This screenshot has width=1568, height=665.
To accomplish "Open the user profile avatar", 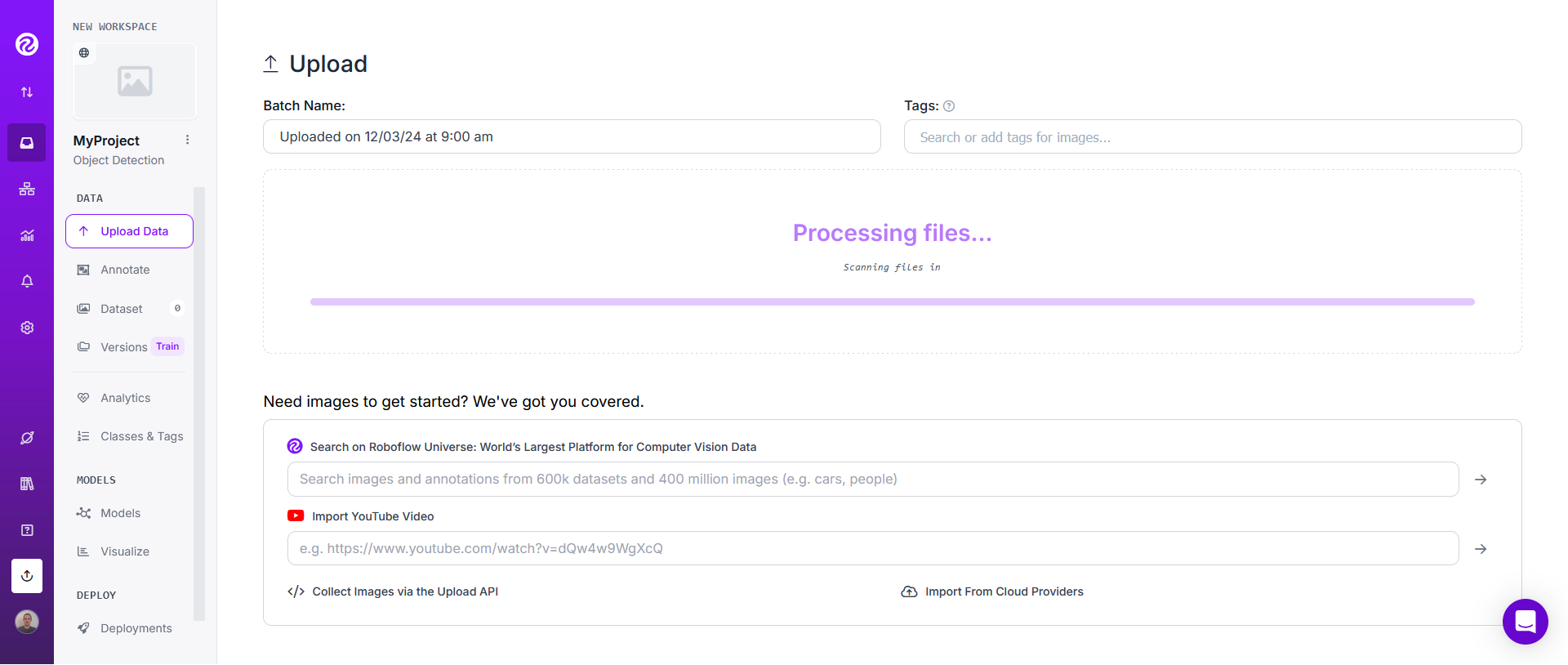I will click(27, 623).
